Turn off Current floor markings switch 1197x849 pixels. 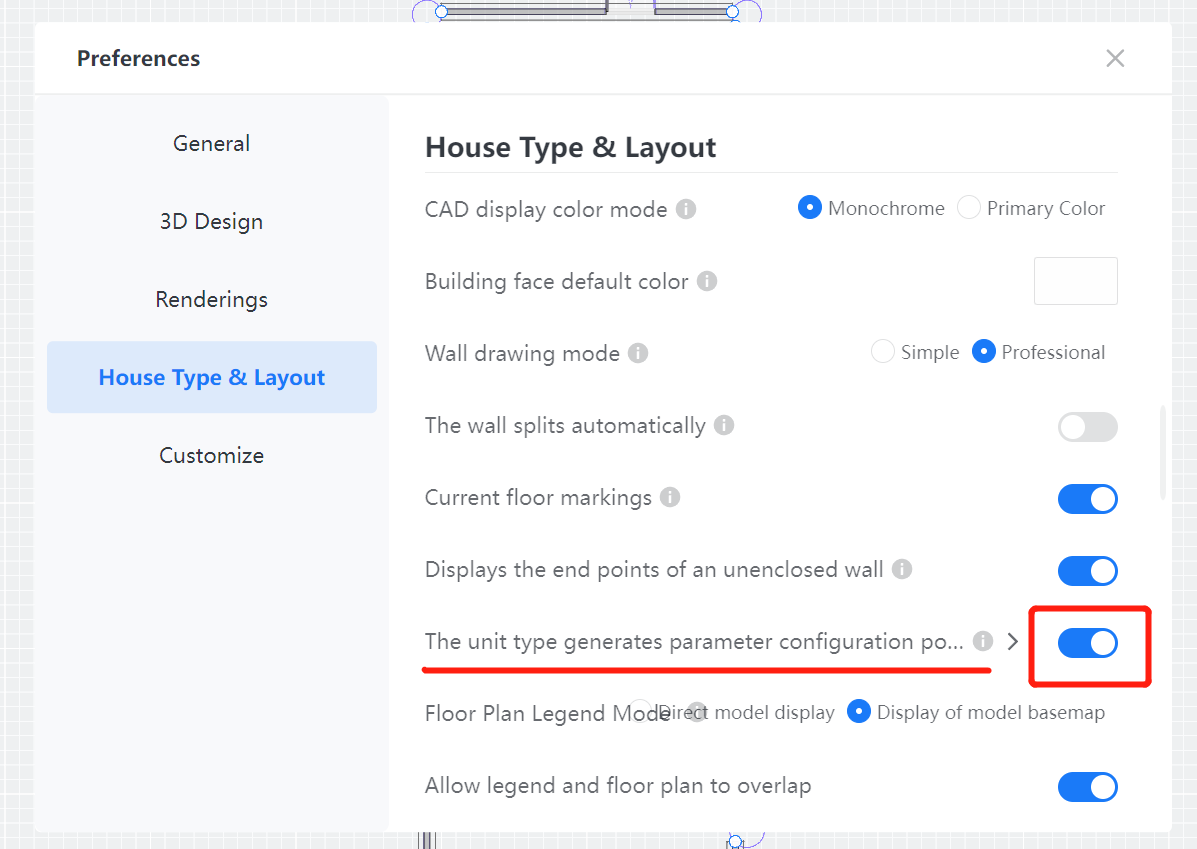click(1087, 499)
